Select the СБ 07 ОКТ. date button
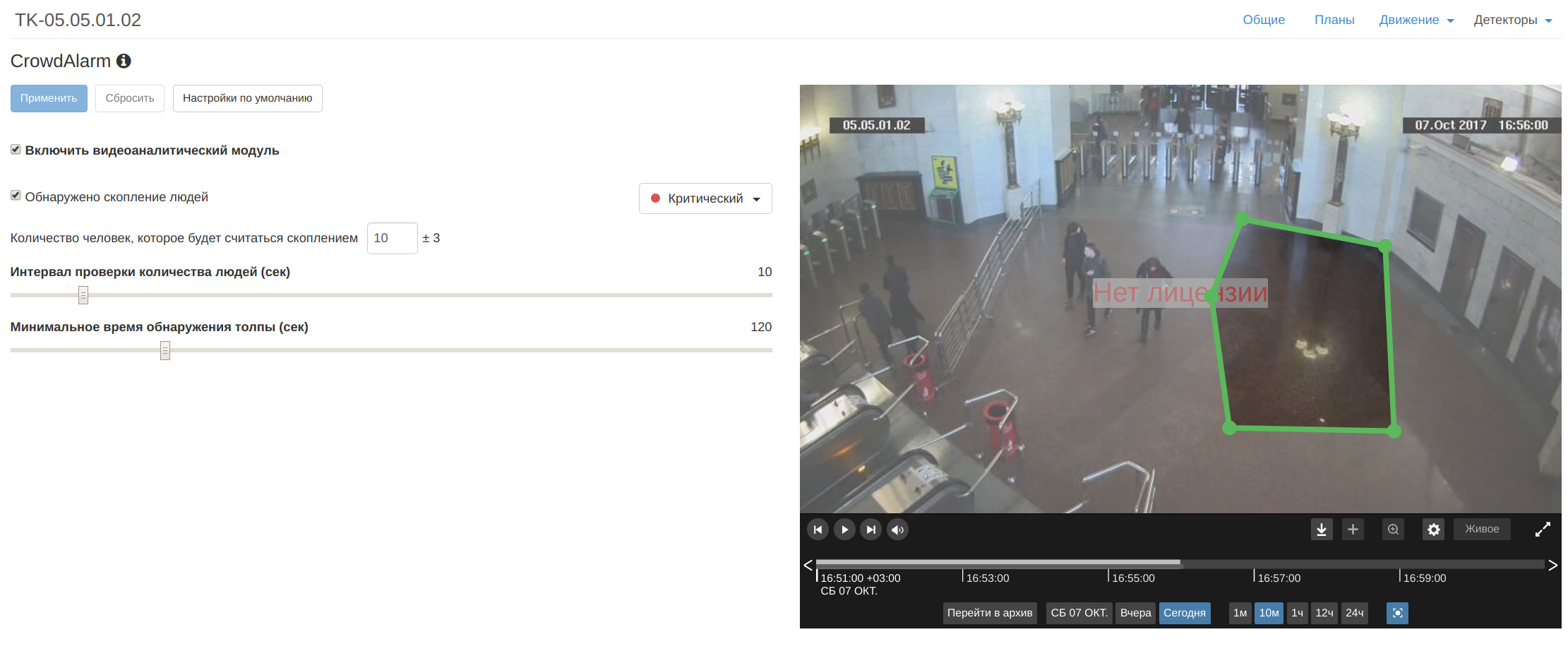The image size is (1568, 656). [1079, 613]
